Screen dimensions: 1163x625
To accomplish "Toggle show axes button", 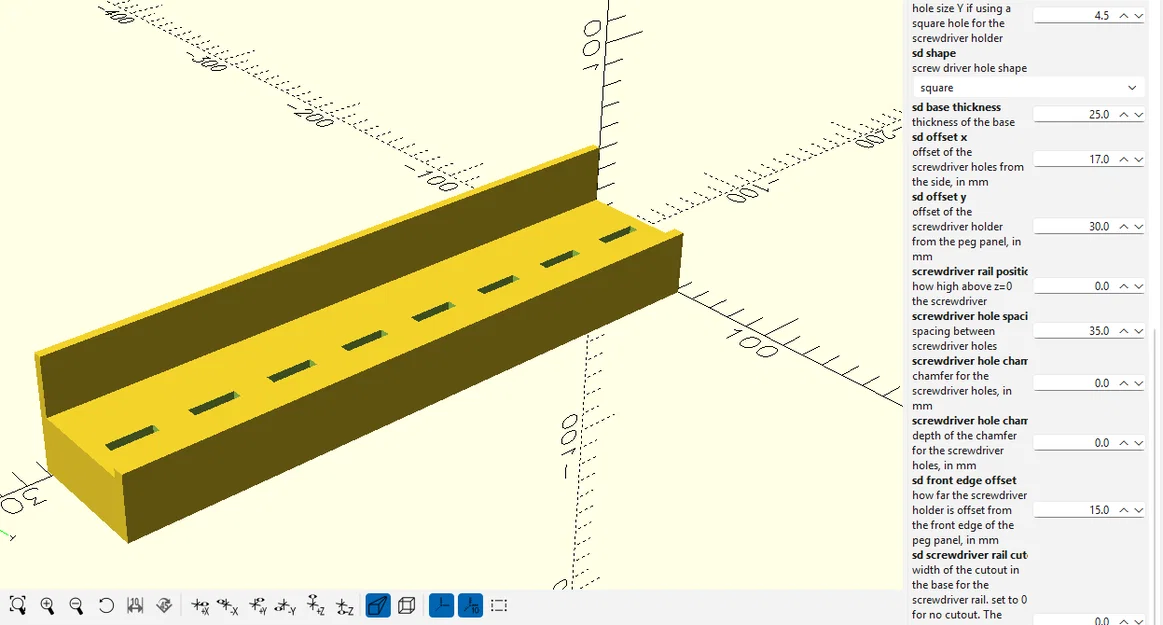I will coord(441,606).
